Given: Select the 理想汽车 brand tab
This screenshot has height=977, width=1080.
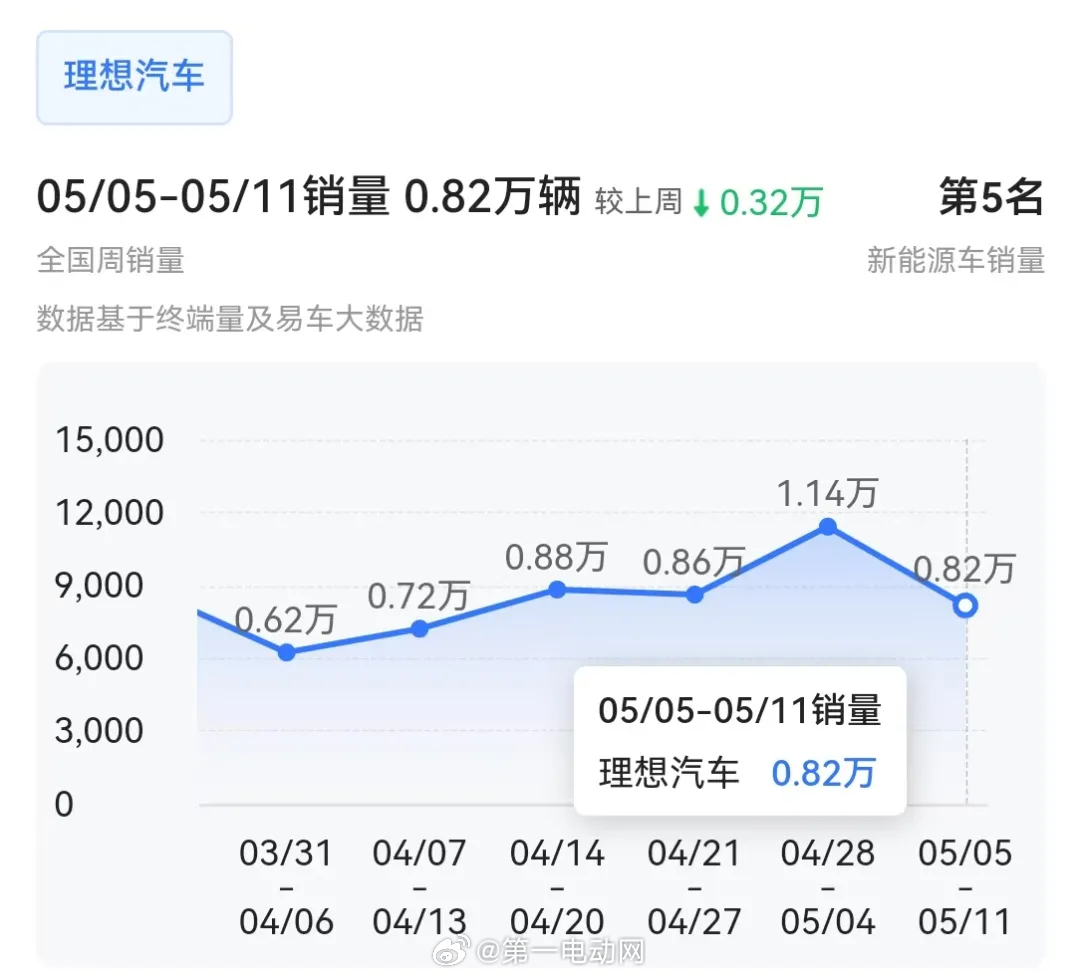Looking at the screenshot, I should tap(134, 77).
